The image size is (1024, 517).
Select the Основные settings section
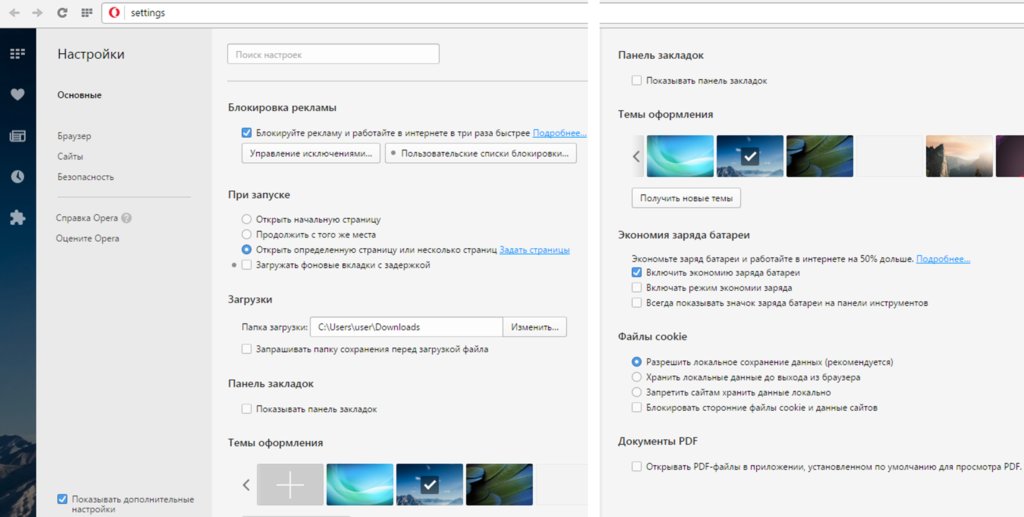click(x=79, y=95)
